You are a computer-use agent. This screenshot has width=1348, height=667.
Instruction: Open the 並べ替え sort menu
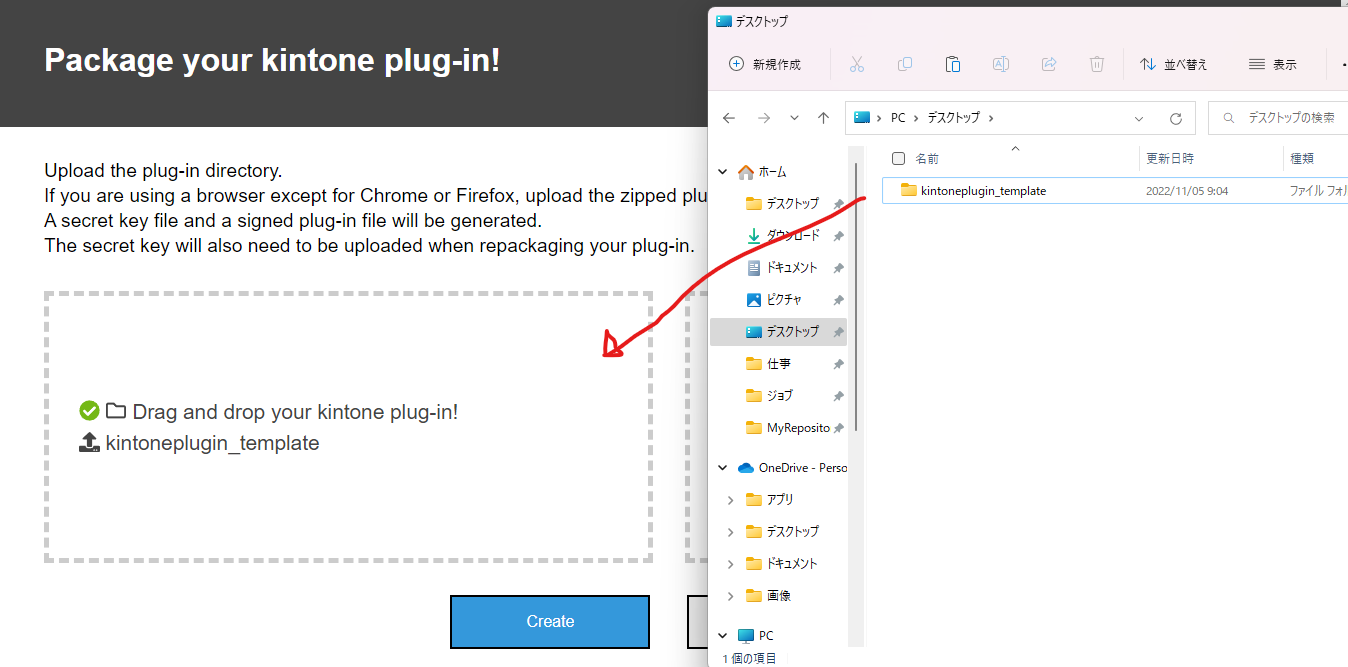[1174, 64]
